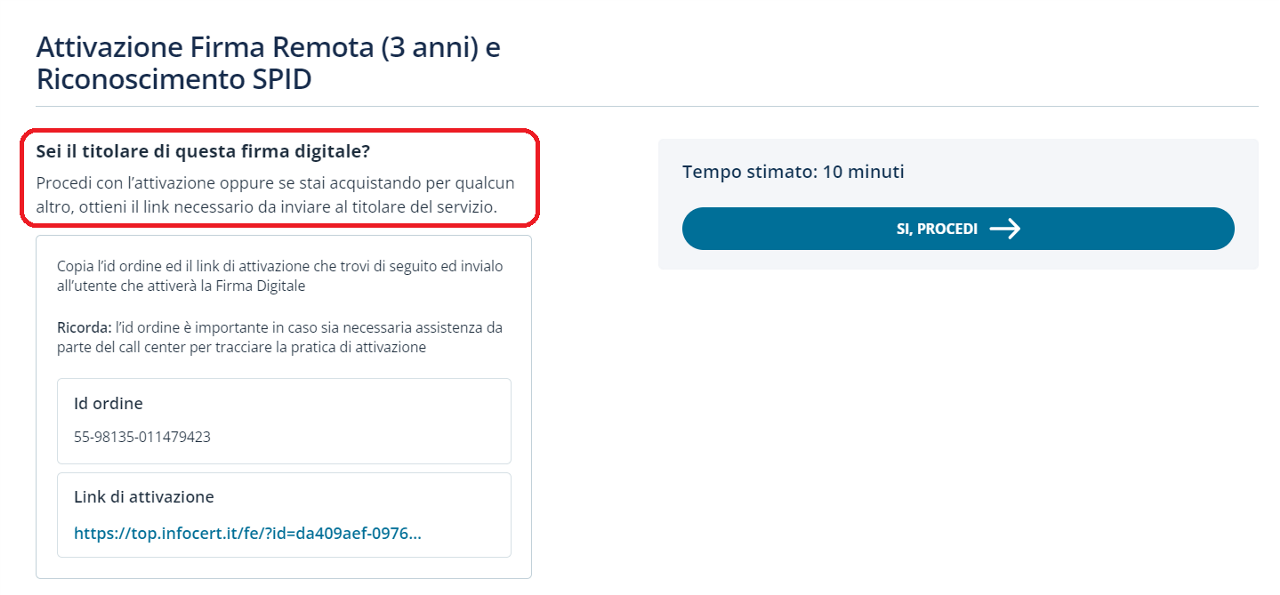
Task: Click the bold "Ricorda:" word
Action: [84, 328]
